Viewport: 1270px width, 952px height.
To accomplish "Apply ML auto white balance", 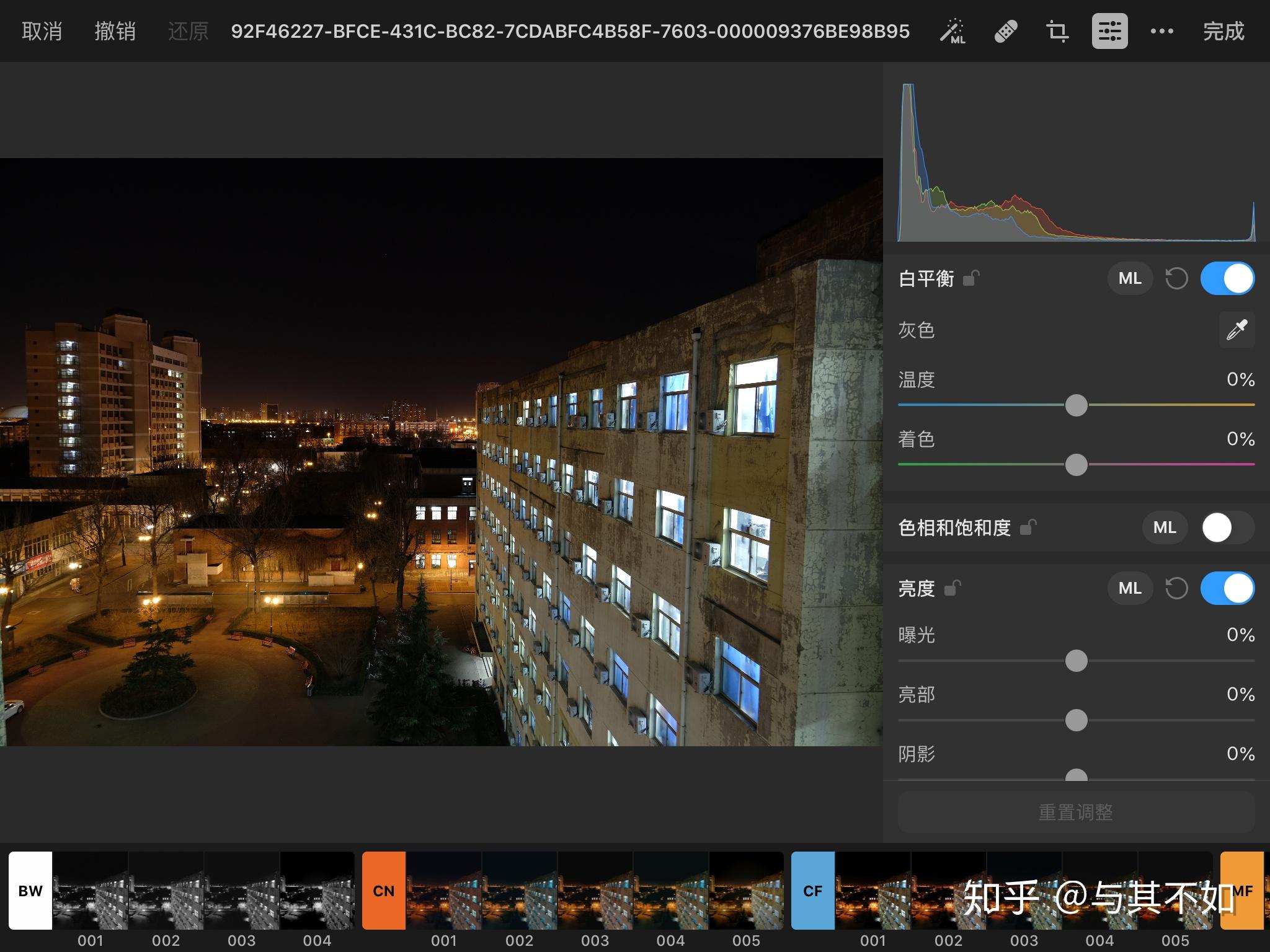I will [x=1130, y=278].
